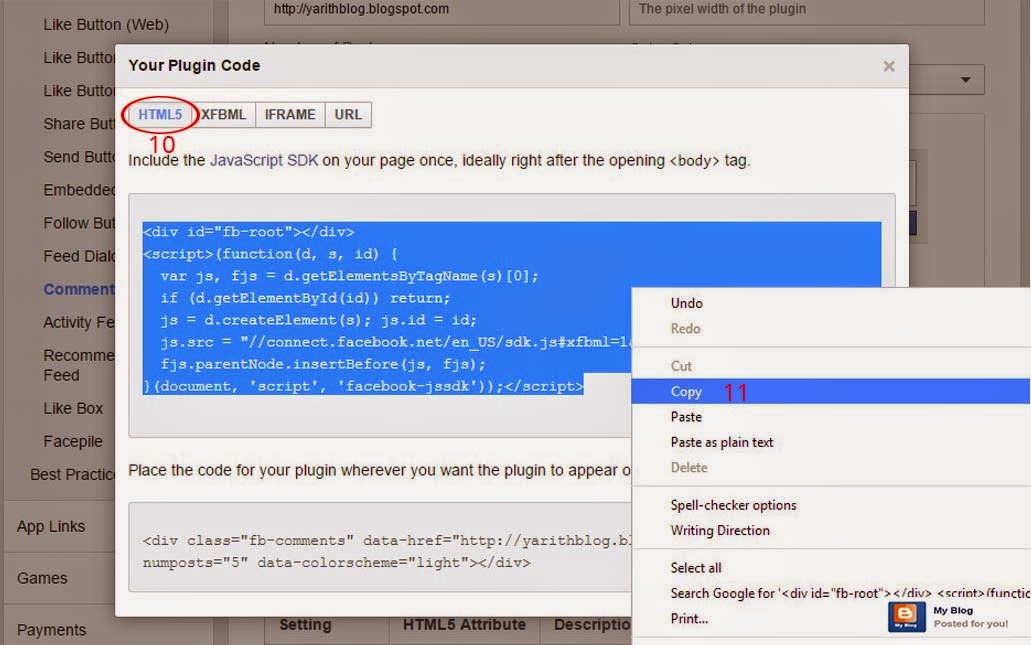Click the URL field with yarithblog.blogspot.com
The width and height of the screenshot is (1031, 645).
tap(441, 11)
